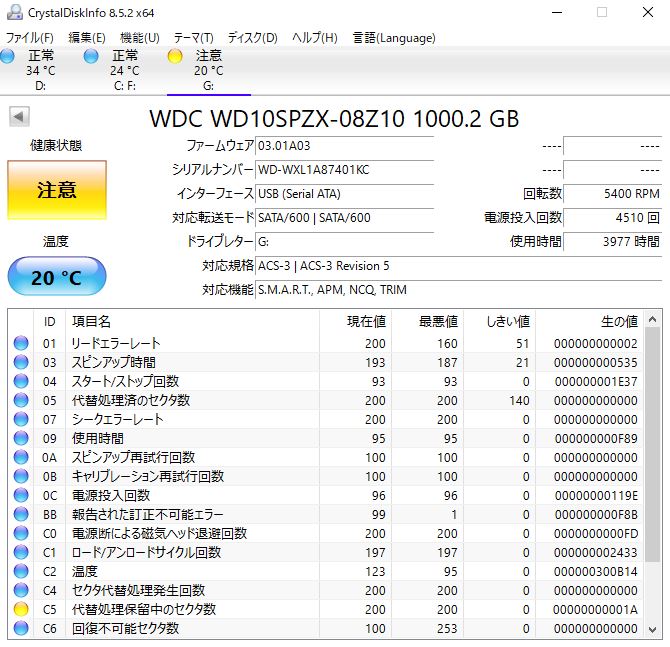This screenshot has height=647, width=670.
Task: Open the 言語(Language) menu
Action: (394, 38)
